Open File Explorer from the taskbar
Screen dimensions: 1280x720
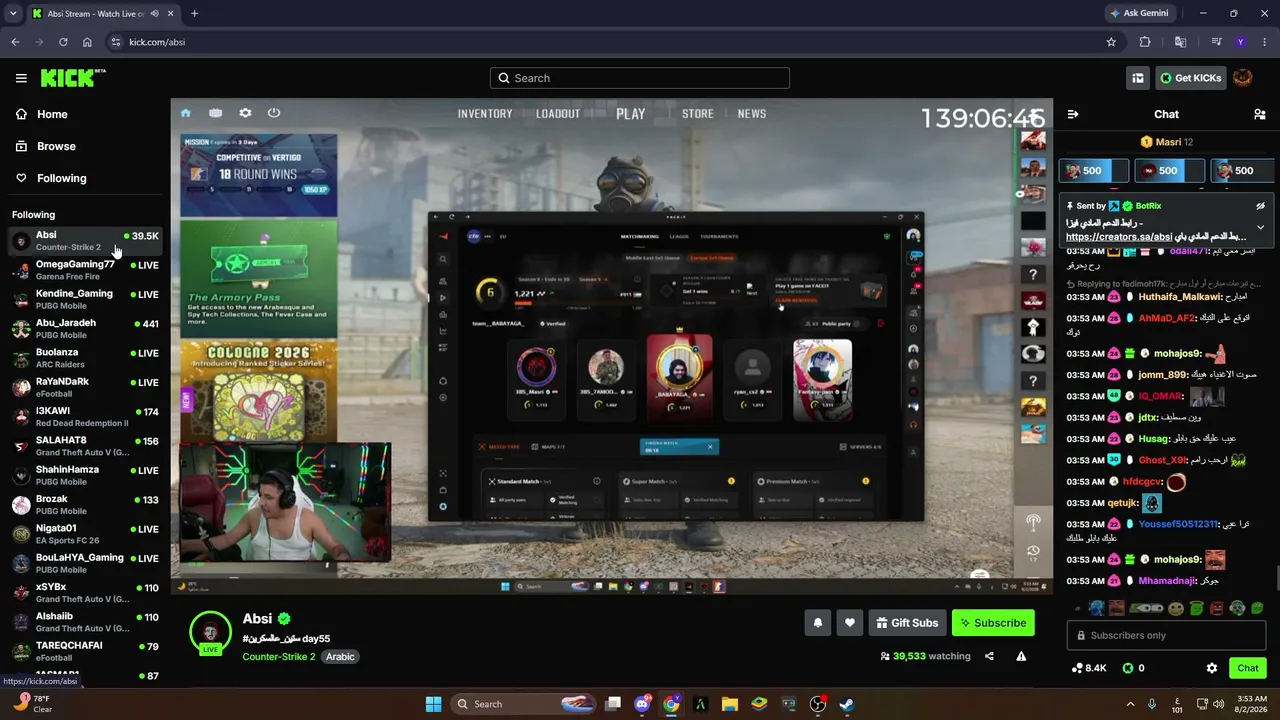tap(729, 704)
